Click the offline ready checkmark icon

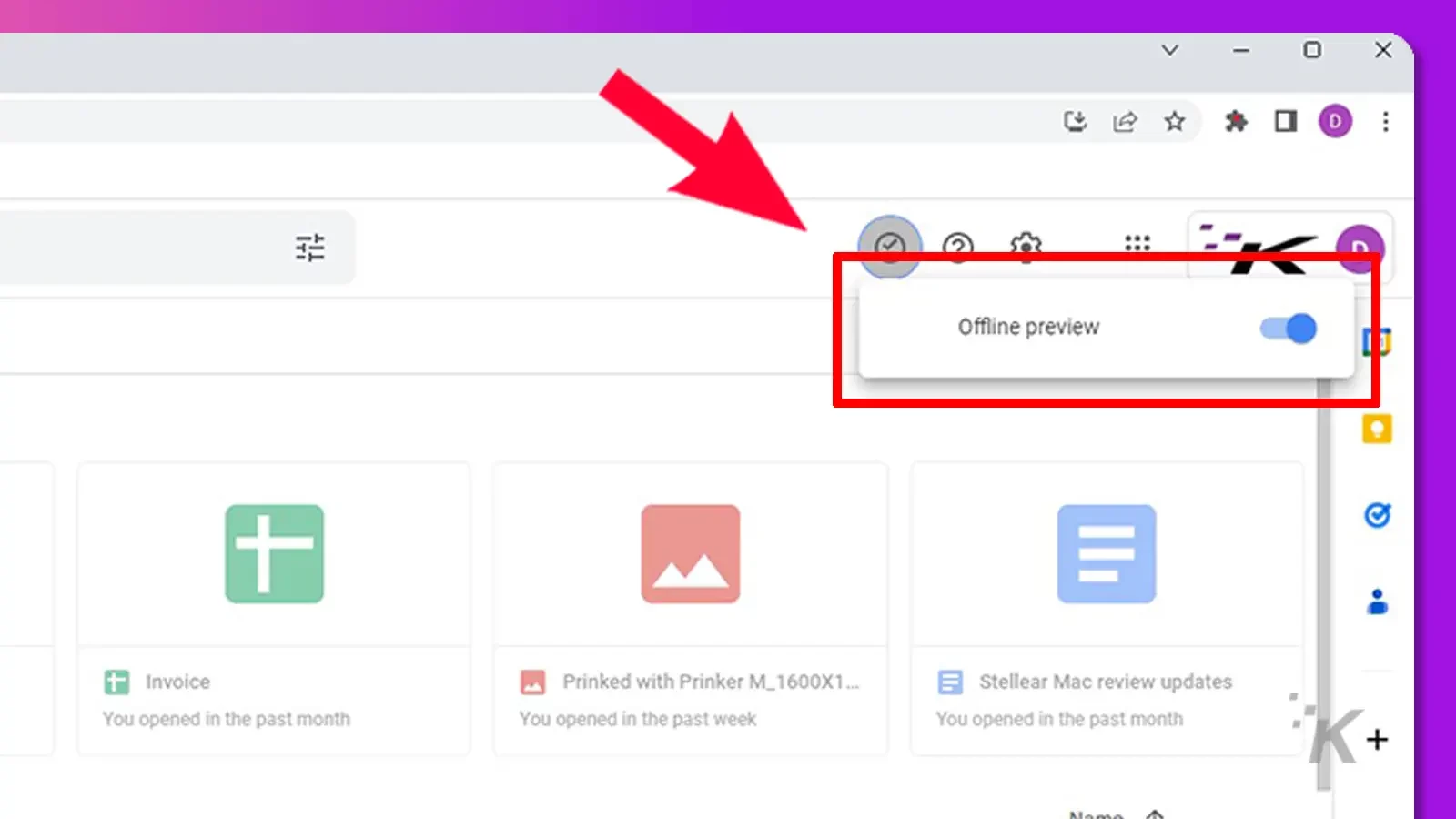coord(890,246)
